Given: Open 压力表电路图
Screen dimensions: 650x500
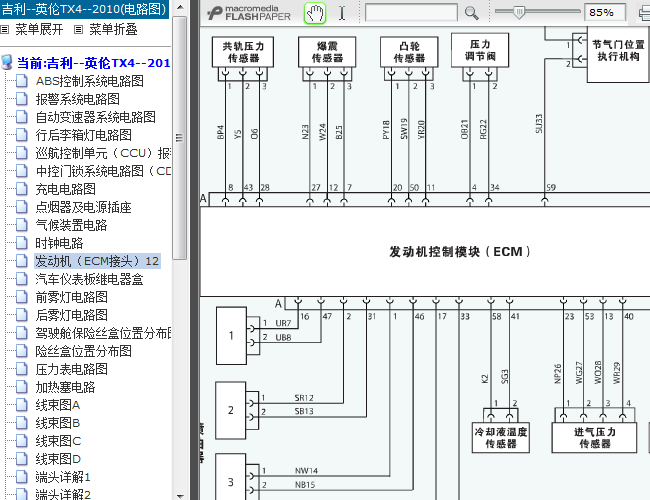Looking at the screenshot, I should click(71, 369).
